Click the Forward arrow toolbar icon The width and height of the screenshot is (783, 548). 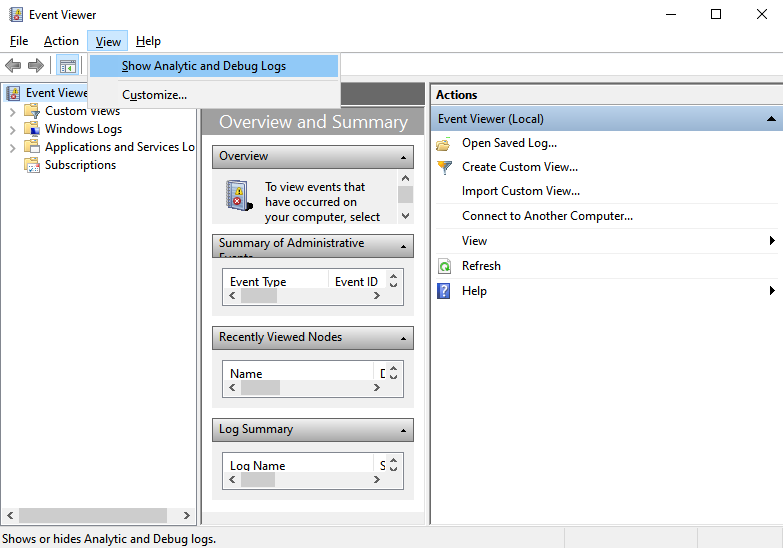pos(35,65)
